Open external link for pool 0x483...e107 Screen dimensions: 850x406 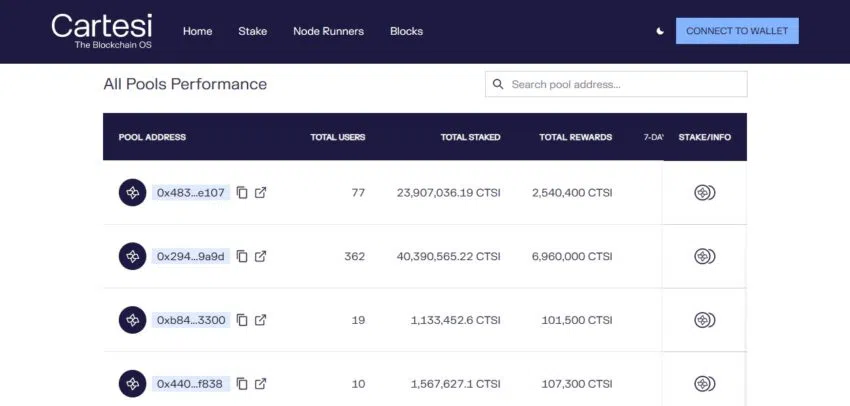[x=261, y=193]
